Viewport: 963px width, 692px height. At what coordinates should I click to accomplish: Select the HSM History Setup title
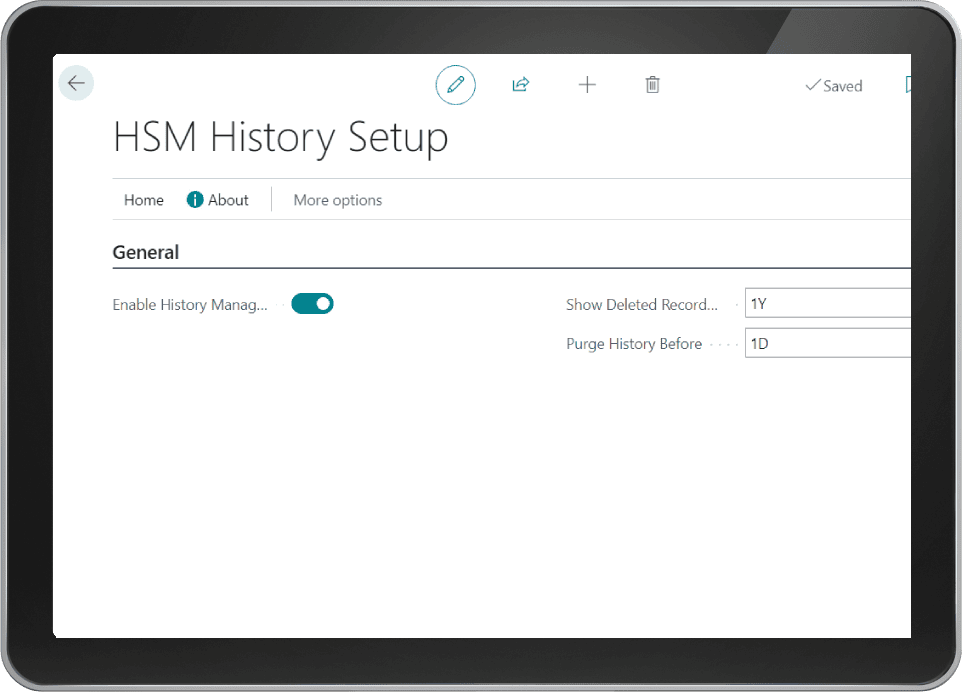(281, 138)
